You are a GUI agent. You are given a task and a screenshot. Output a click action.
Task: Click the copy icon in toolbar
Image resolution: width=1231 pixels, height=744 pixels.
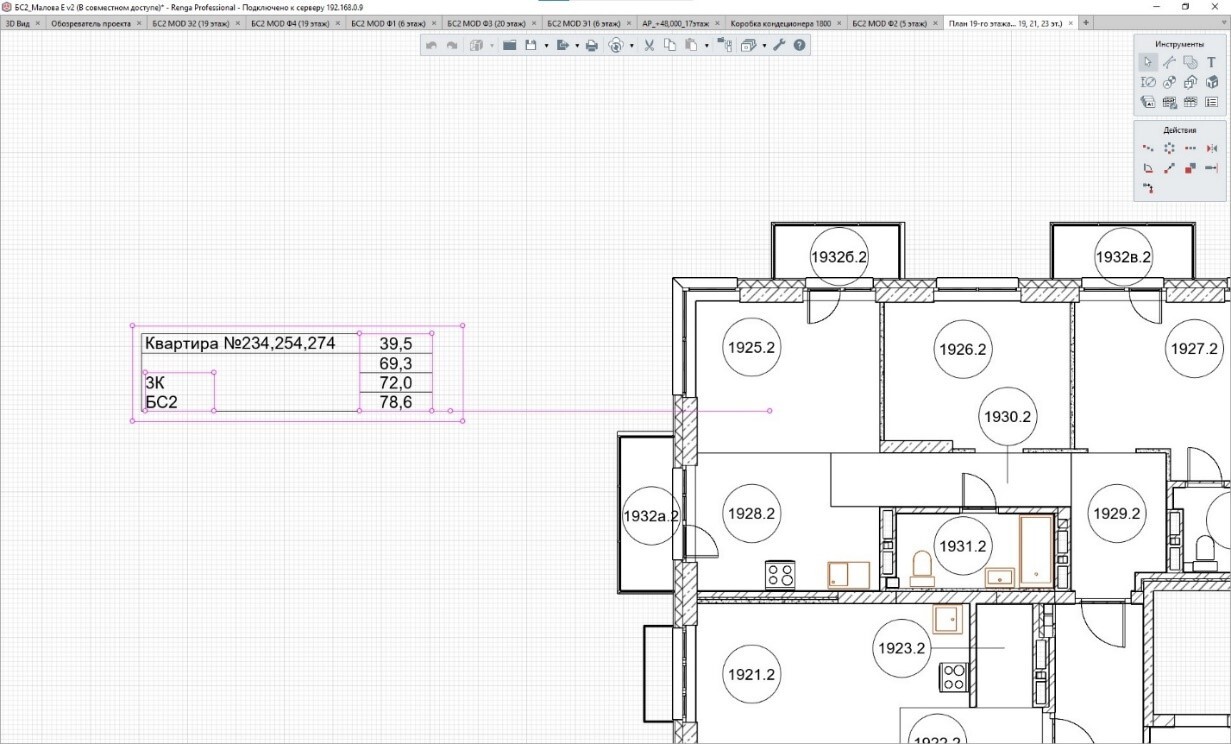[x=669, y=45]
